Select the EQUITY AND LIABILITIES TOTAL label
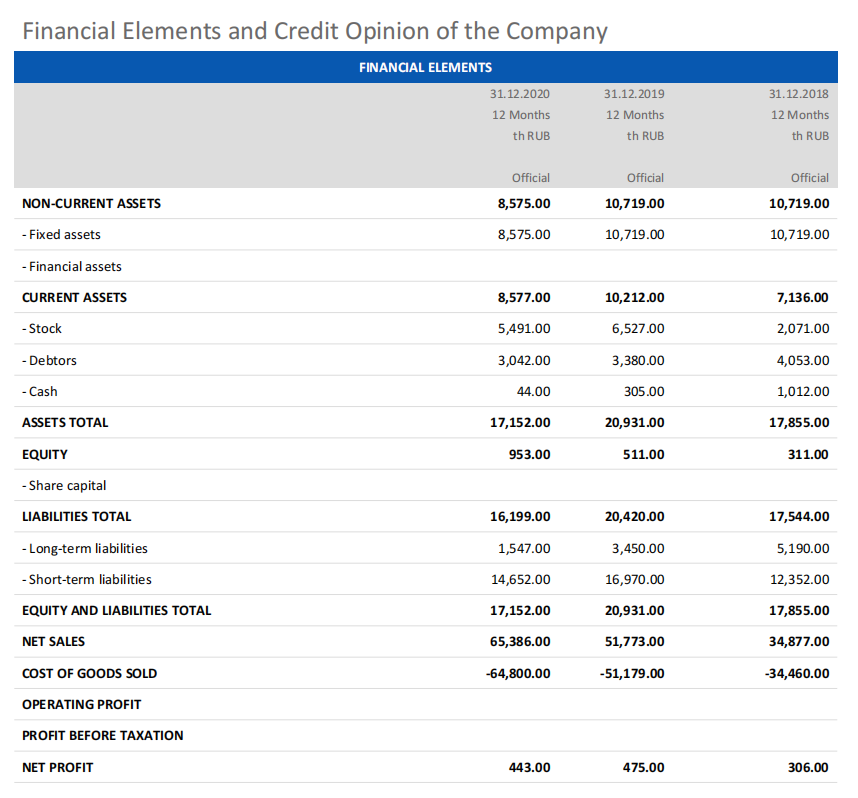 (x=117, y=611)
